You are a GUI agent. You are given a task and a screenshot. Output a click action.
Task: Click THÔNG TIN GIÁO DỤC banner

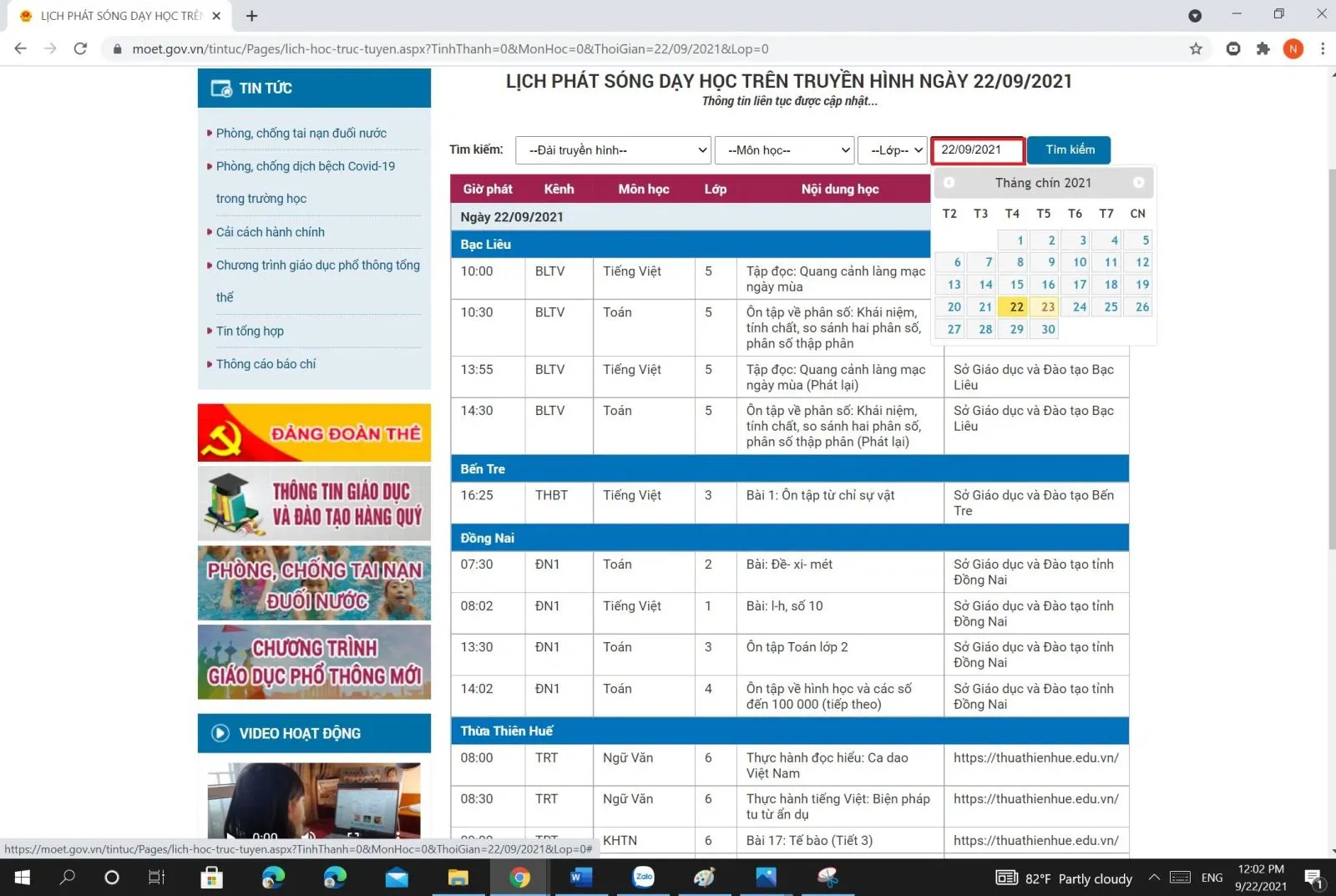click(x=314, y=503)
